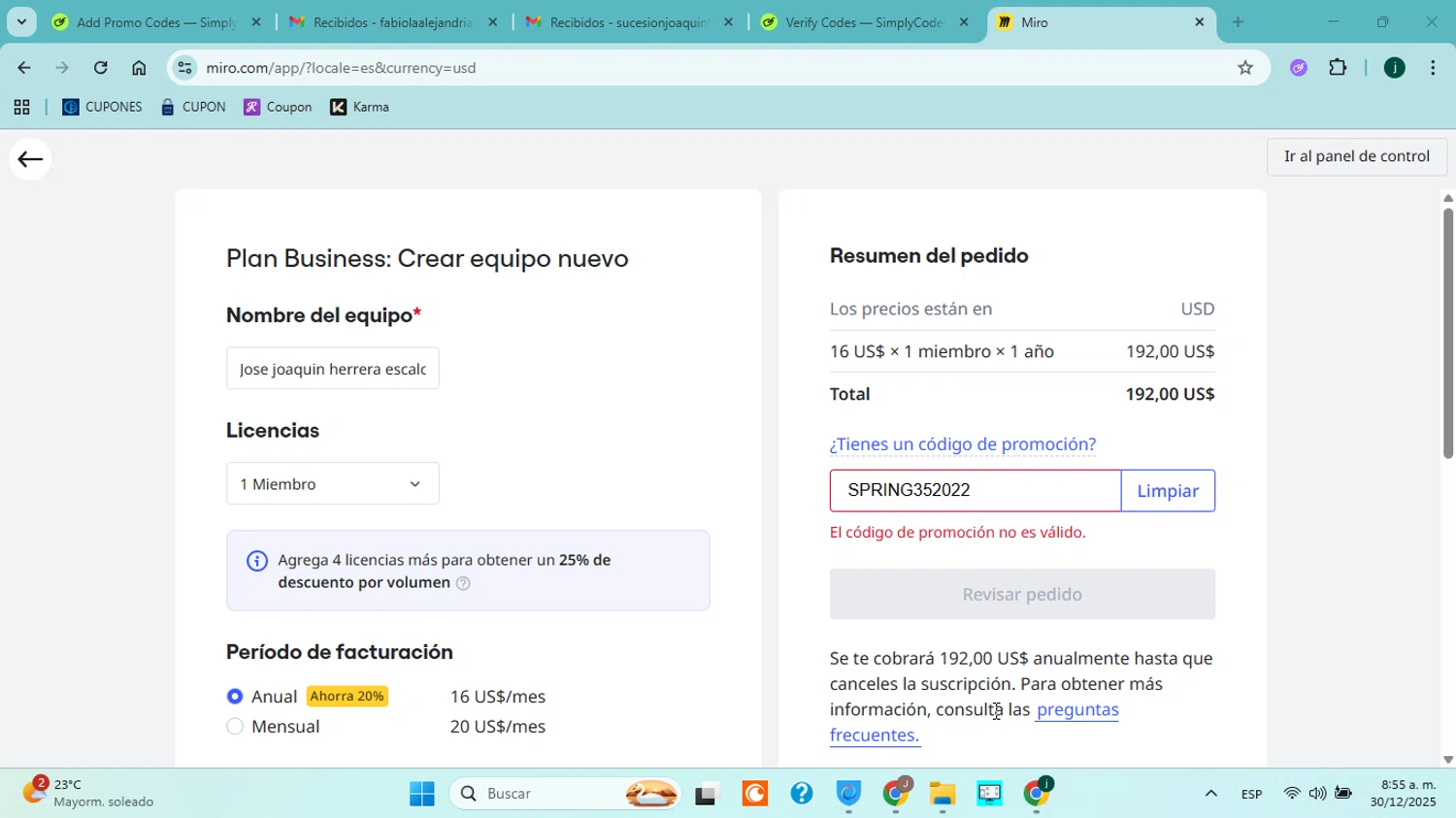This screenshot has height=818, width=1456.
Task: Click the team name input field
Action: 333,369
